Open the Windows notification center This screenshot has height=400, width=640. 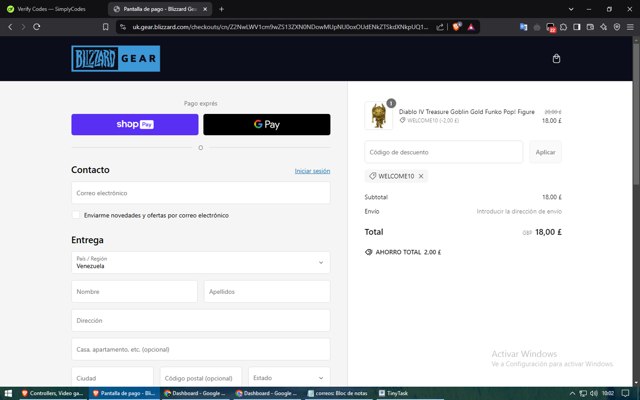[625, 393]
